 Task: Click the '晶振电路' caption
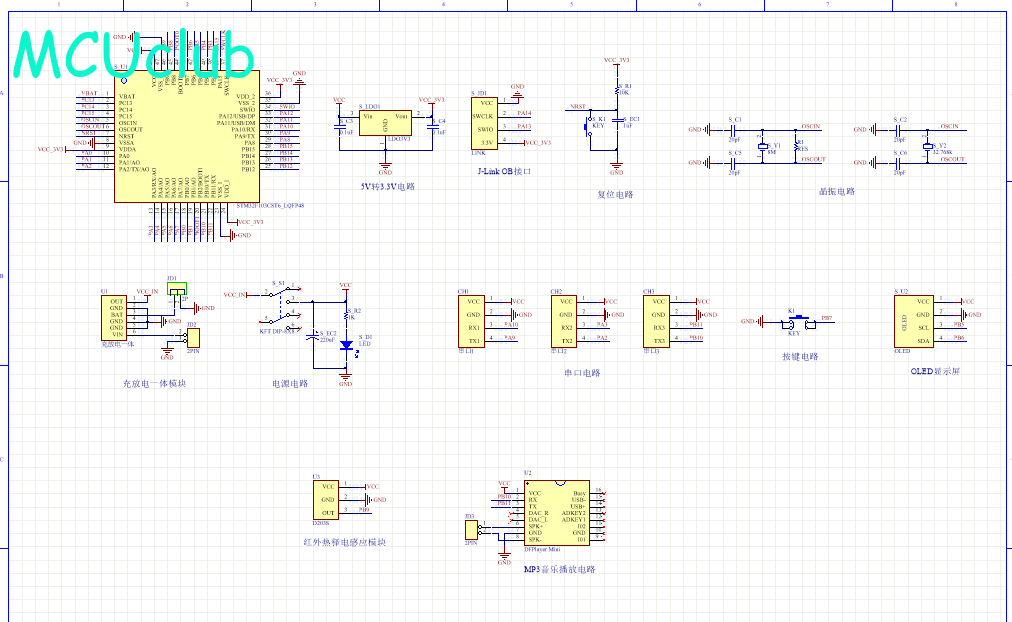coord(837,192)
